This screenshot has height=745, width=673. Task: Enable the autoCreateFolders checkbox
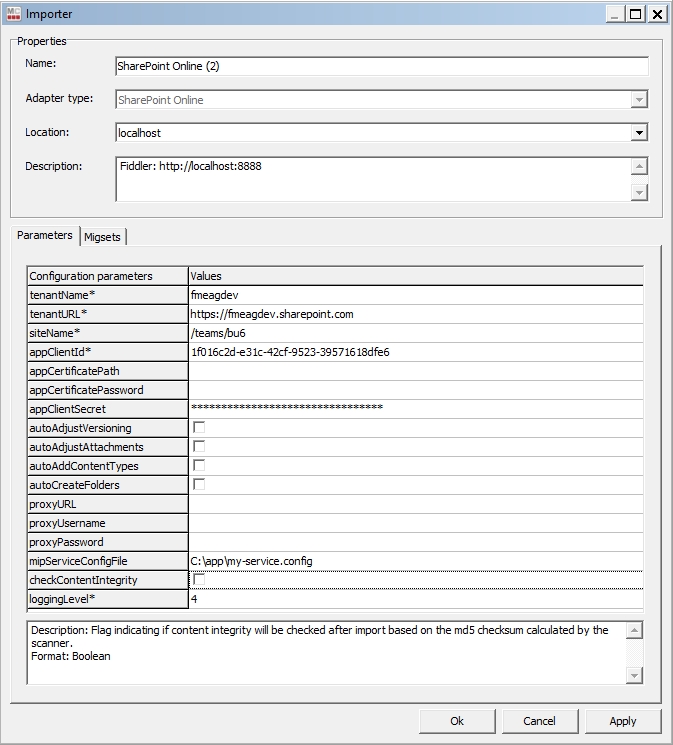click(199, 485)
